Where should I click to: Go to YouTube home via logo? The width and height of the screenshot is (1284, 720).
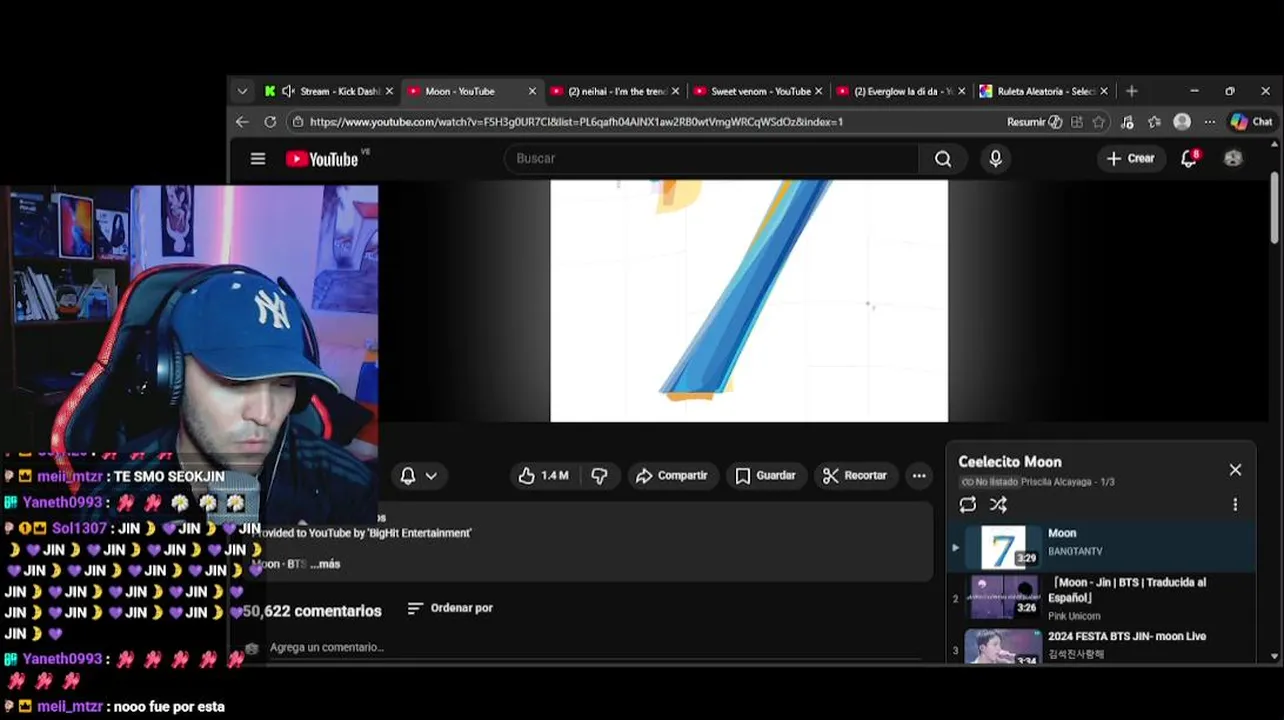tap(322, 159)
